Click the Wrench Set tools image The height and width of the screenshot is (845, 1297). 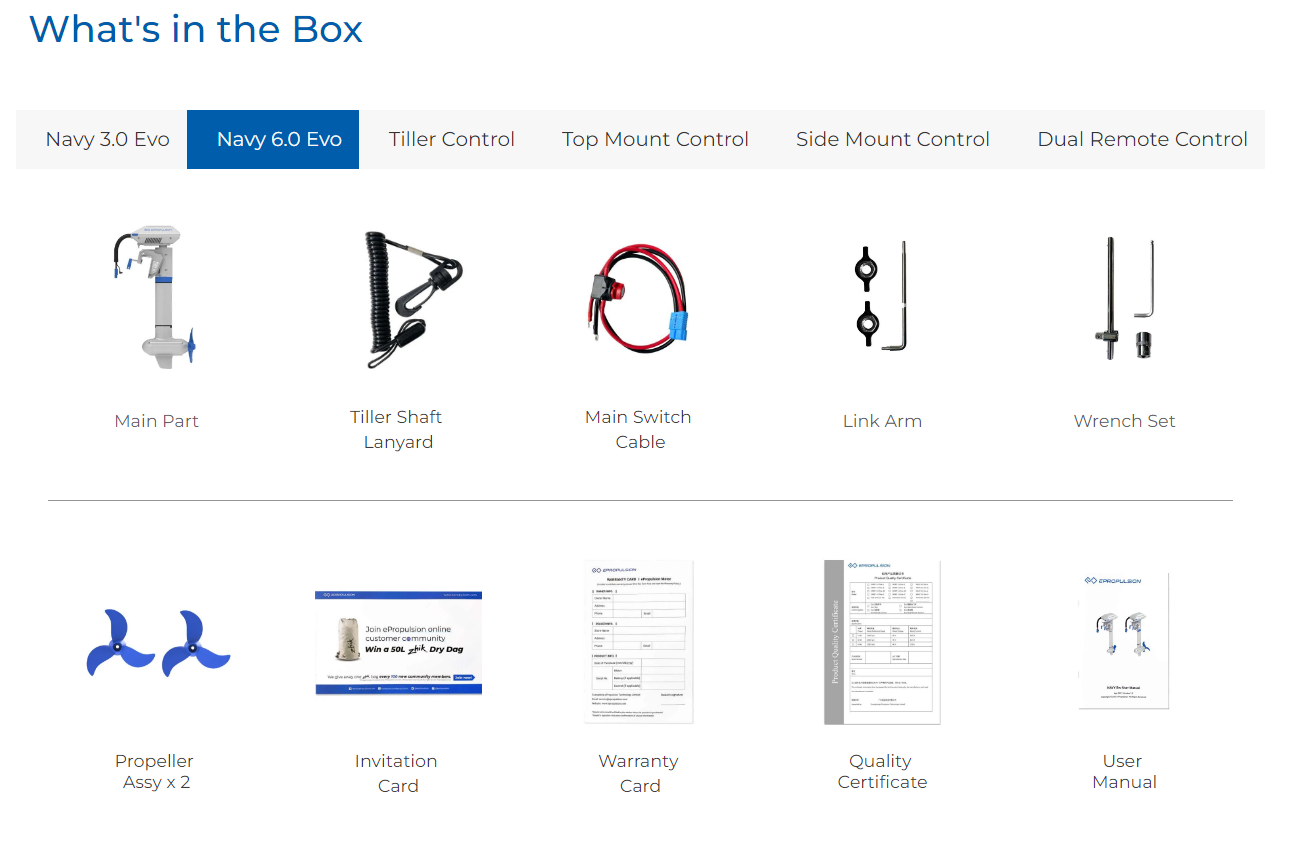tap(1125, 298)
